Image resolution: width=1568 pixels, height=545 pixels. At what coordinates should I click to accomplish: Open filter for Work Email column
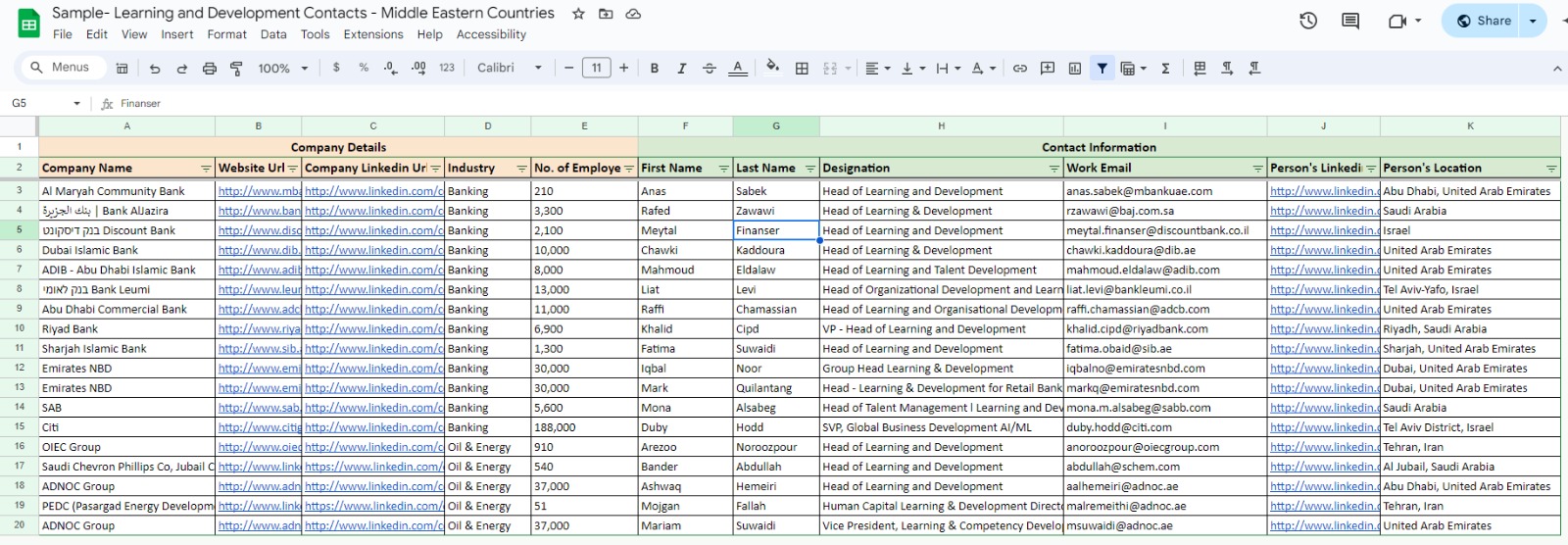(1257, 169)
